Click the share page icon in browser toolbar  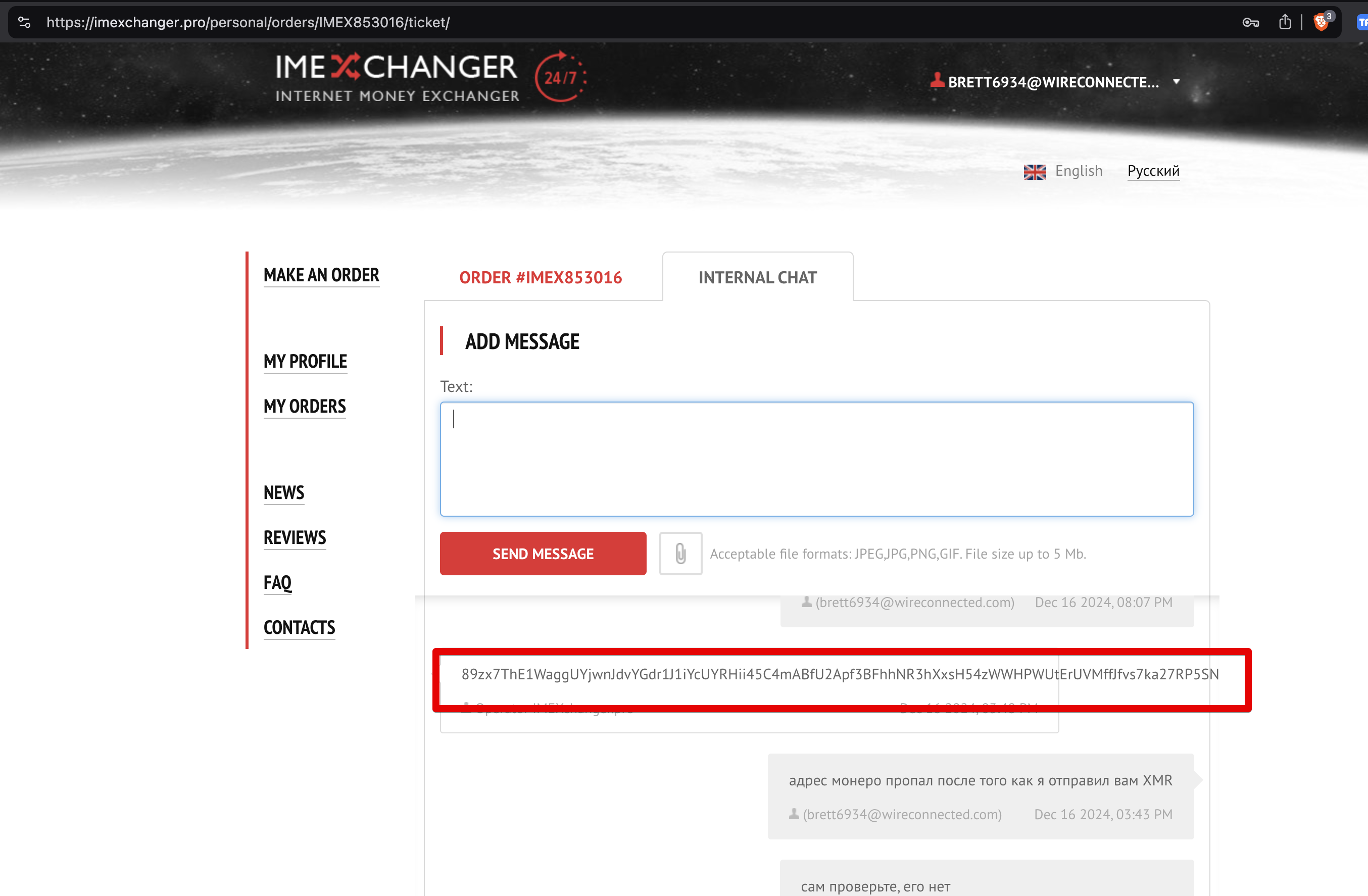coord(1285,22)
